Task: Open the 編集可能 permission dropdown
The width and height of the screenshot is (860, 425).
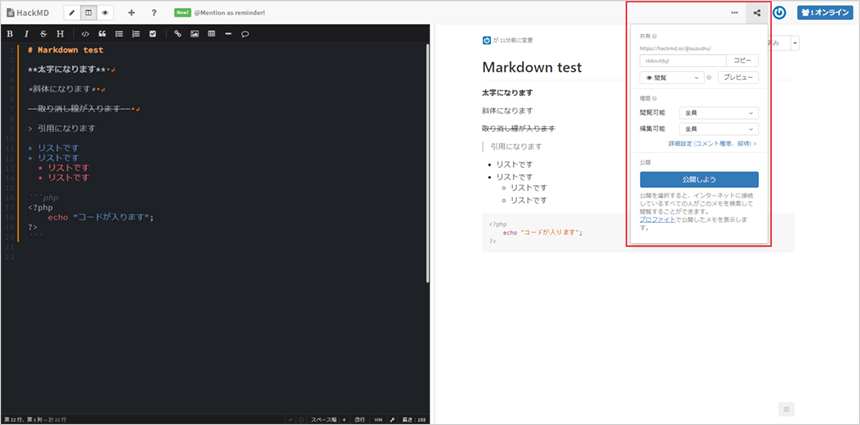Action: coord(719,129)
